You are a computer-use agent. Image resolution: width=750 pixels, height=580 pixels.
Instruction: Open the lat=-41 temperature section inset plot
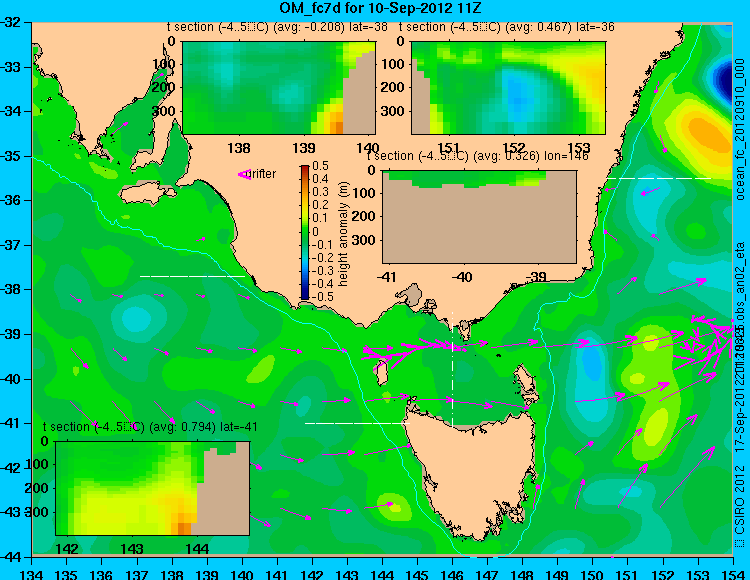[153, 488]
